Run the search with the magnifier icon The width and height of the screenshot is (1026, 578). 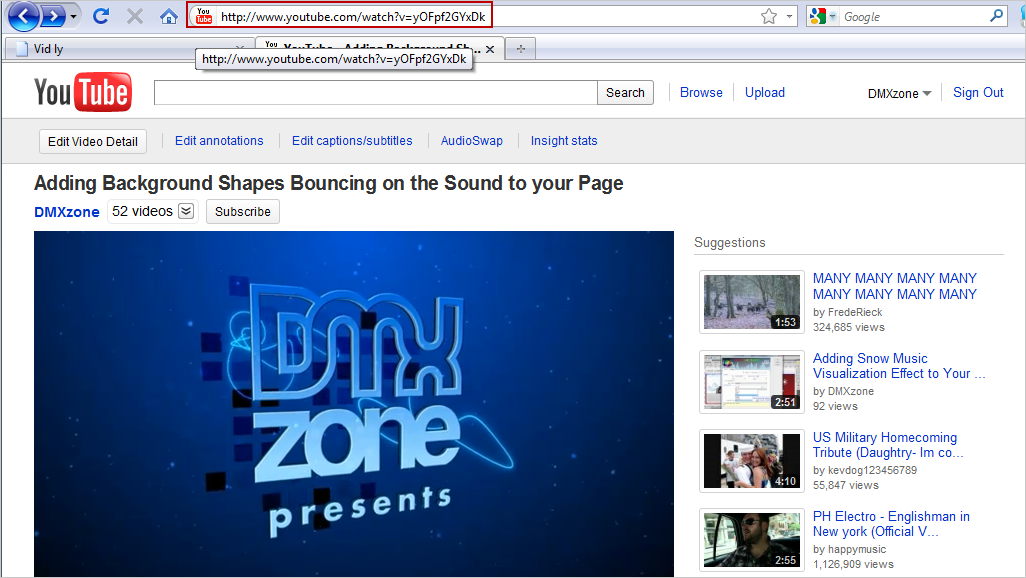pyautogui.click(x=996, y=16)
